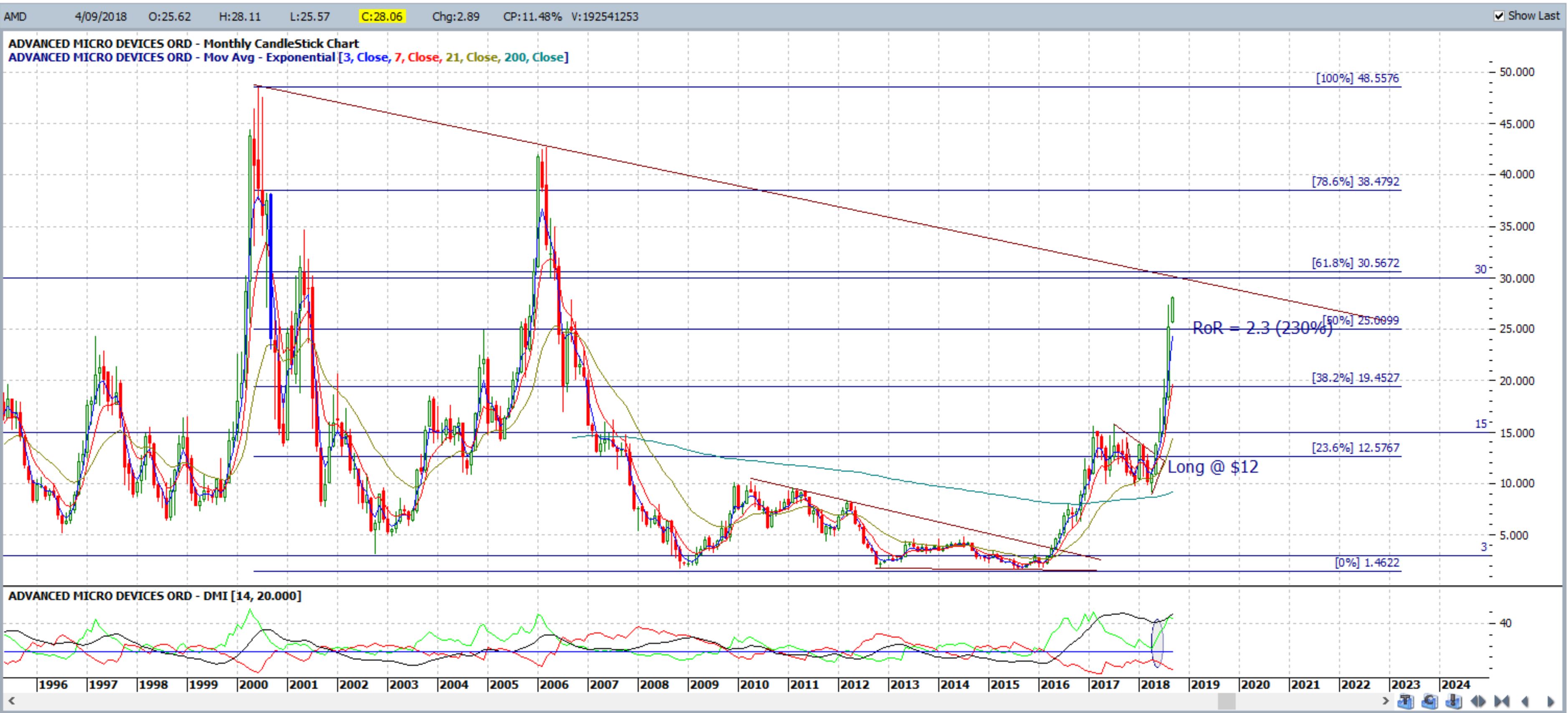Click the CP:11.48% percent change value
Image resolution: width=1568 pixels, height=713 pixels.
(x=533, y=16)
